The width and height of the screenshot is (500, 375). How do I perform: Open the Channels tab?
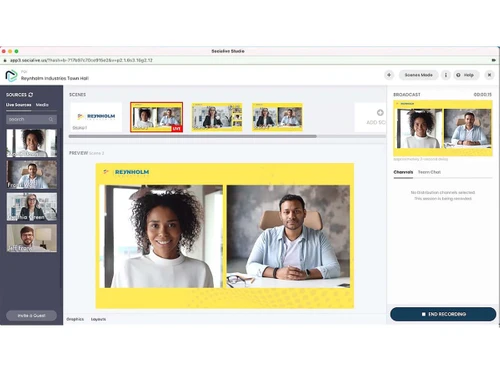point(403,172)
